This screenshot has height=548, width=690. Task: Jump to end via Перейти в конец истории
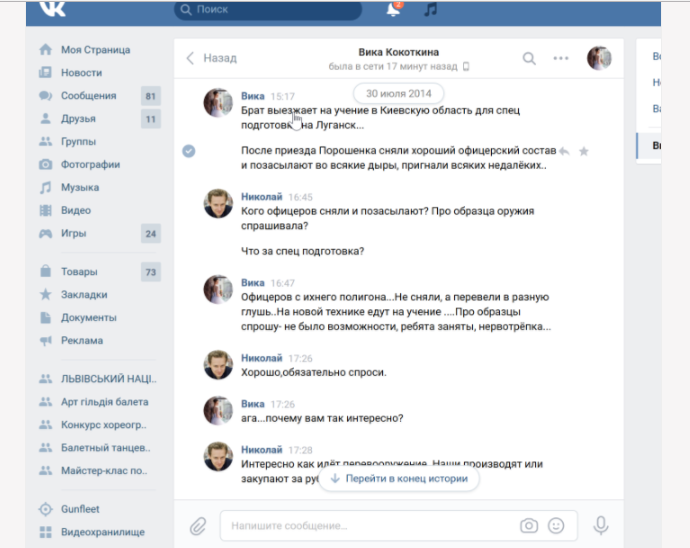[x=398, y=479]
